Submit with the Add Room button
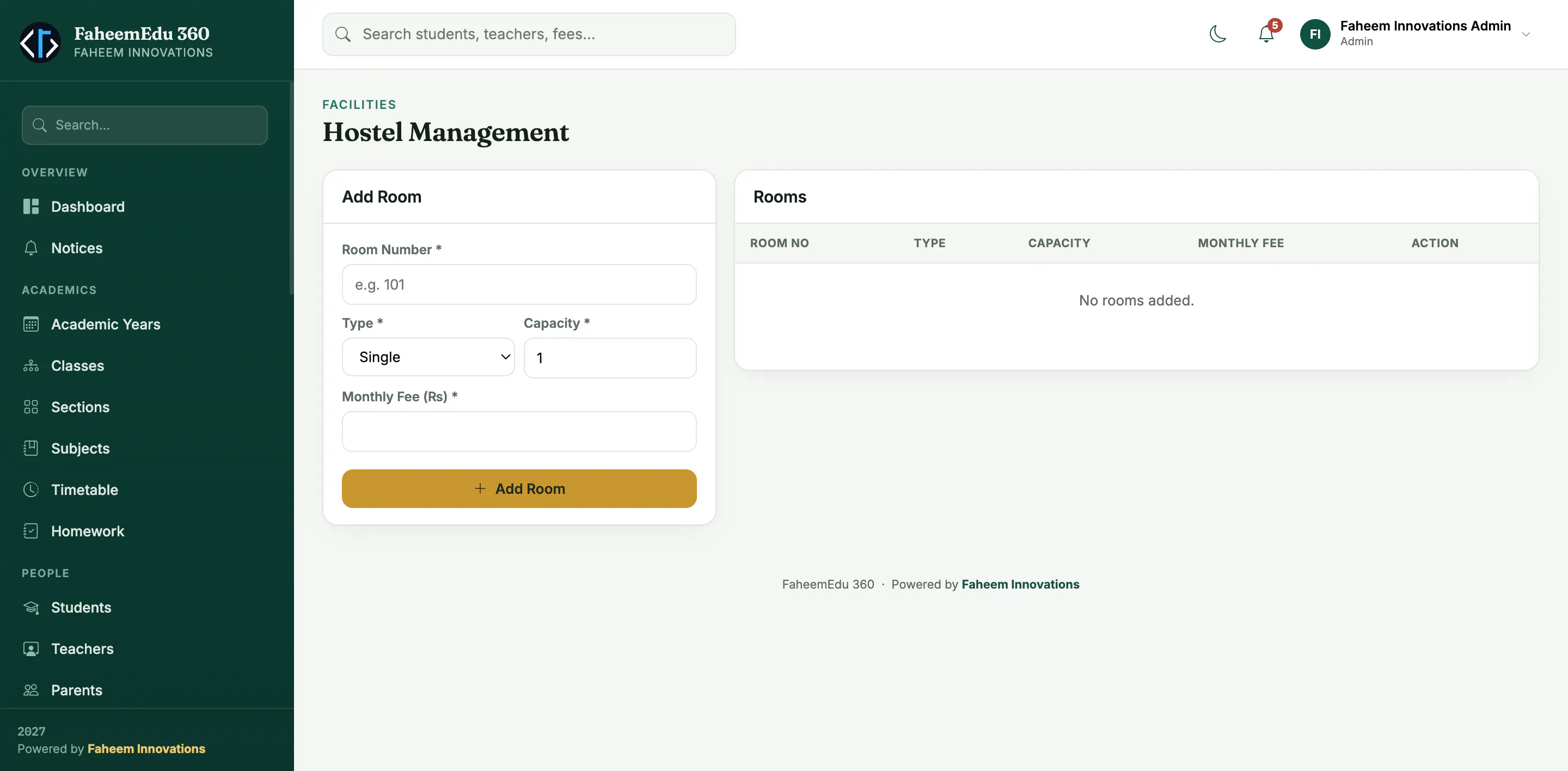The height and width of the screenshot is (771, 1568). (x=519, y=488)
